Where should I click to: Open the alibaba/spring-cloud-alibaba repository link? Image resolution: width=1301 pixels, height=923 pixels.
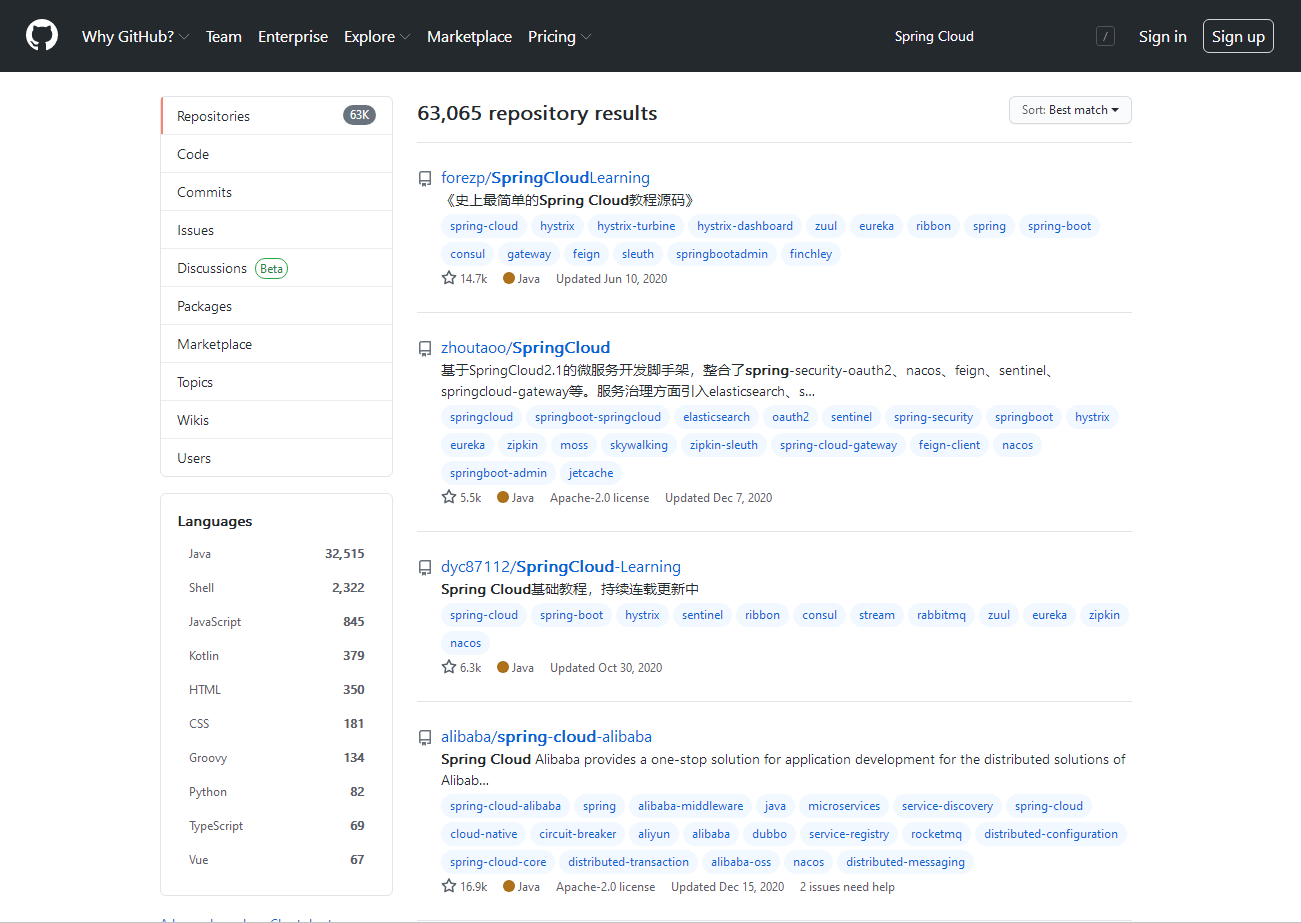546,737
